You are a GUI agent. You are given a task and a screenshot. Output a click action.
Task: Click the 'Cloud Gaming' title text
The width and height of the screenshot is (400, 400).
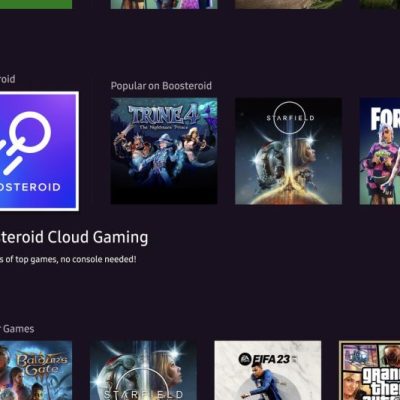point(98,237)
